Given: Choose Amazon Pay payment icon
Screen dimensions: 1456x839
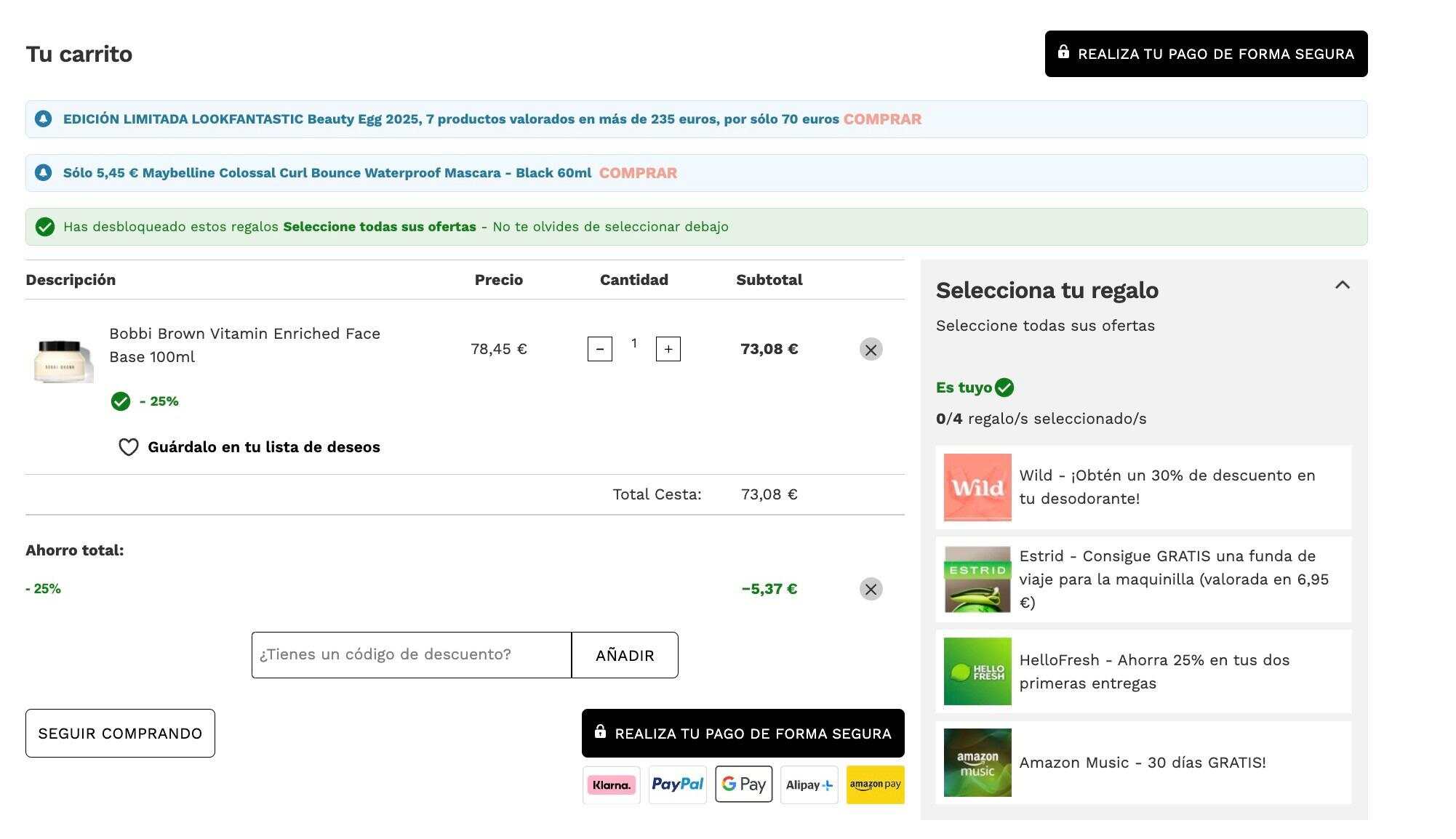Looking at the screenshot, I should tap(876, 785).
